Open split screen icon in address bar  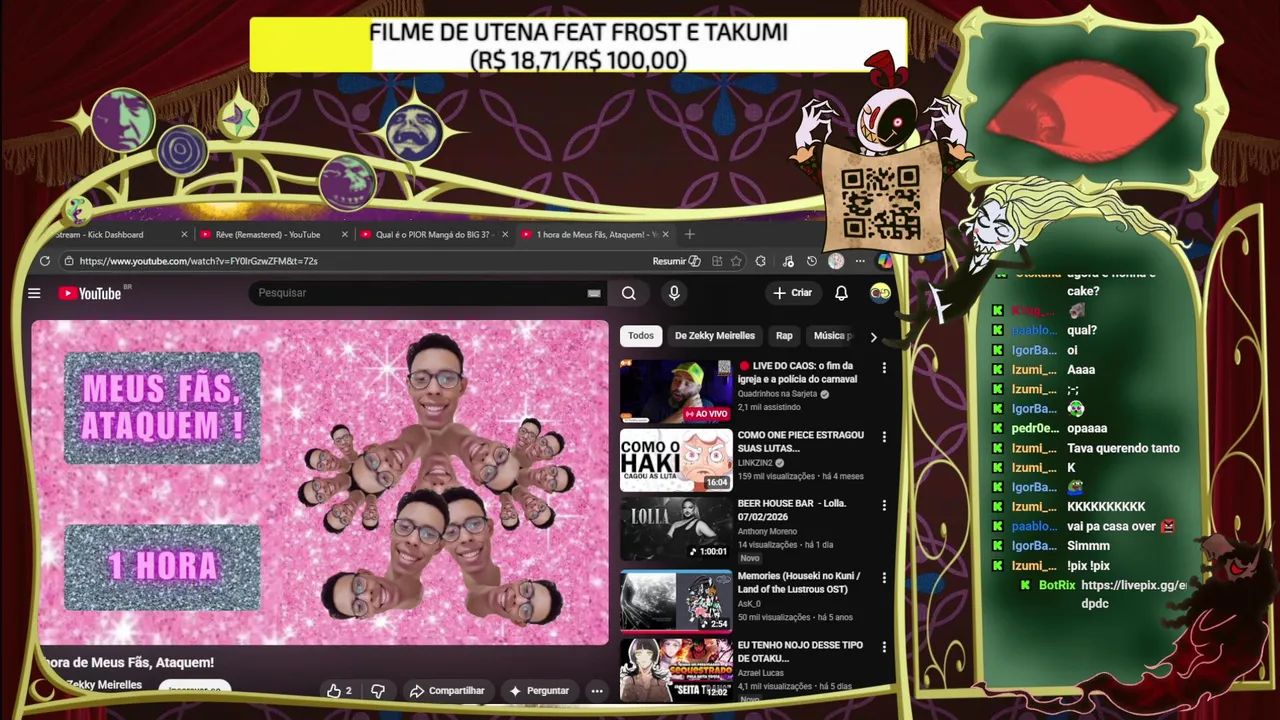717,261
